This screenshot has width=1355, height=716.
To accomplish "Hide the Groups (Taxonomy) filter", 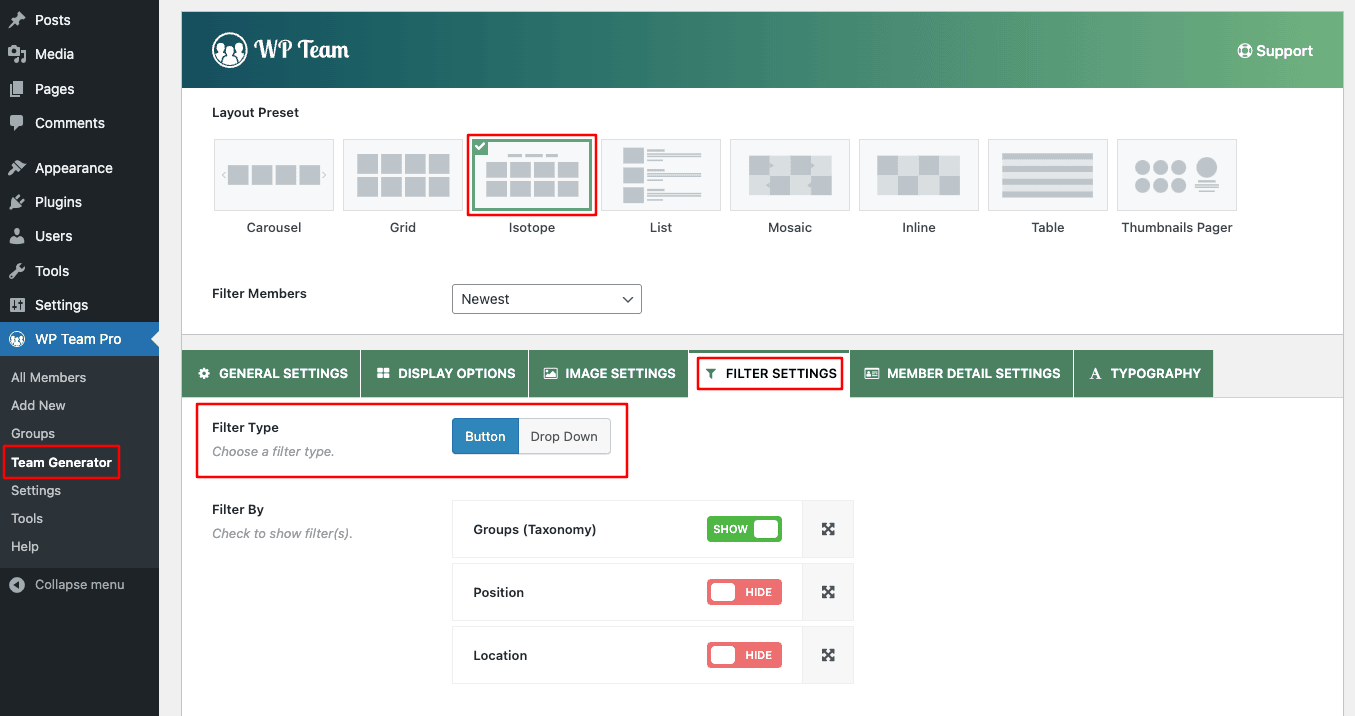I will pyautogui.click(x=744, y=528).
